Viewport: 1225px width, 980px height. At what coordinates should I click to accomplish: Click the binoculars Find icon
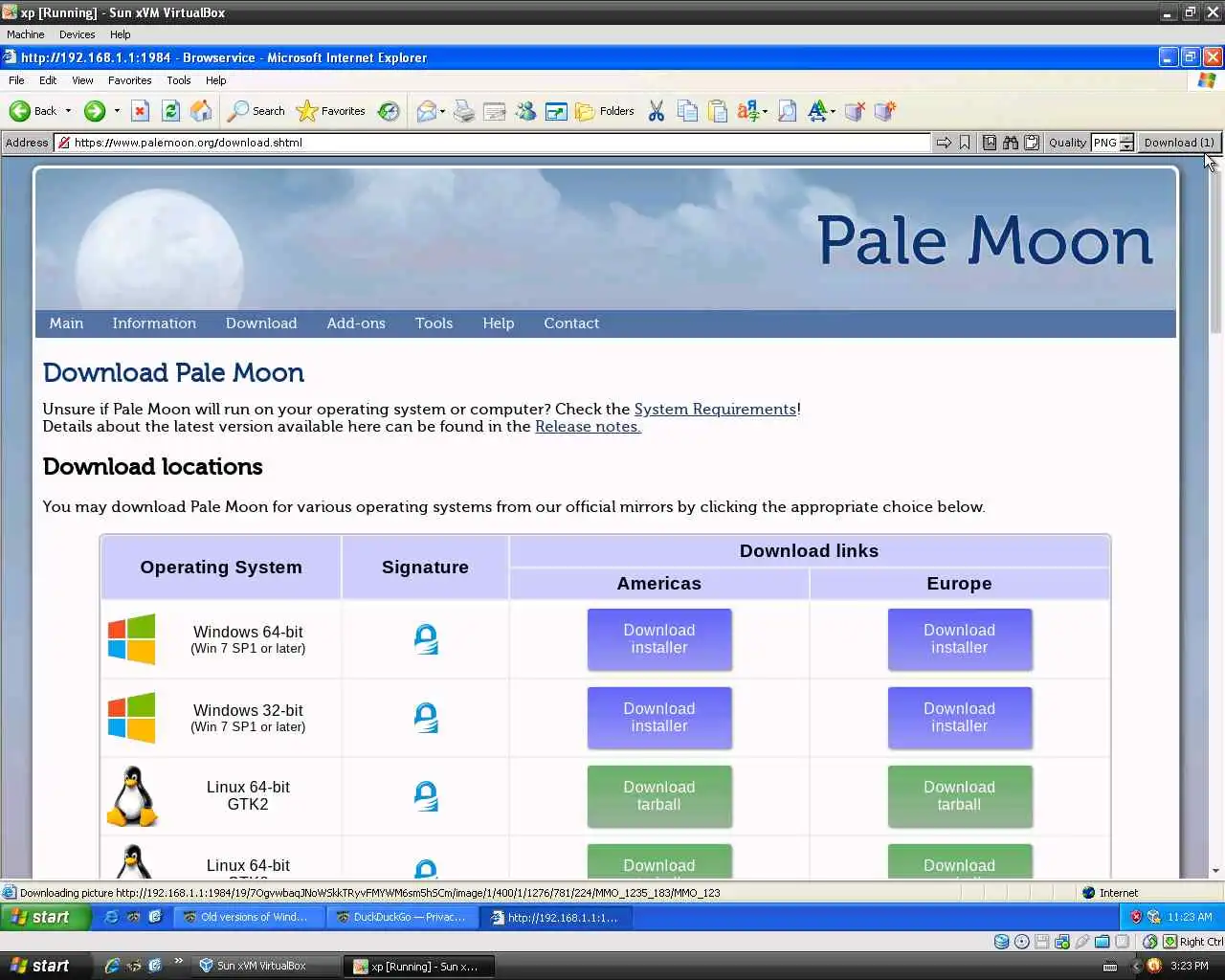[x=1011, y=143]
